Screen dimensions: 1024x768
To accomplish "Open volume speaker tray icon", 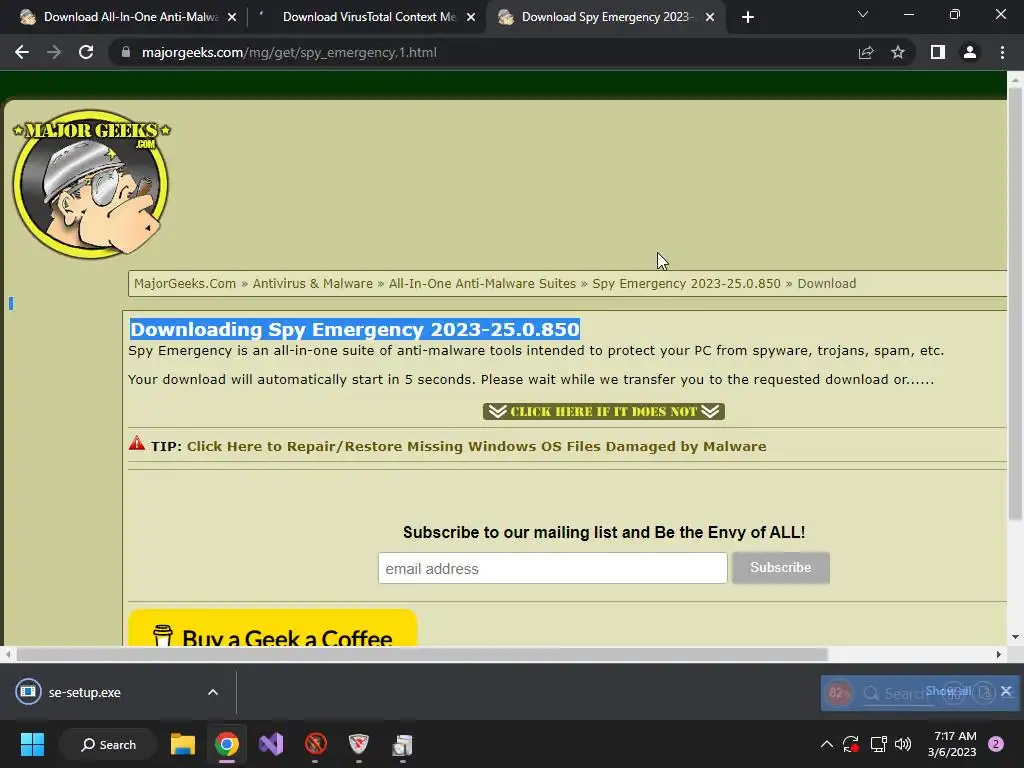I will coord(903,744).
